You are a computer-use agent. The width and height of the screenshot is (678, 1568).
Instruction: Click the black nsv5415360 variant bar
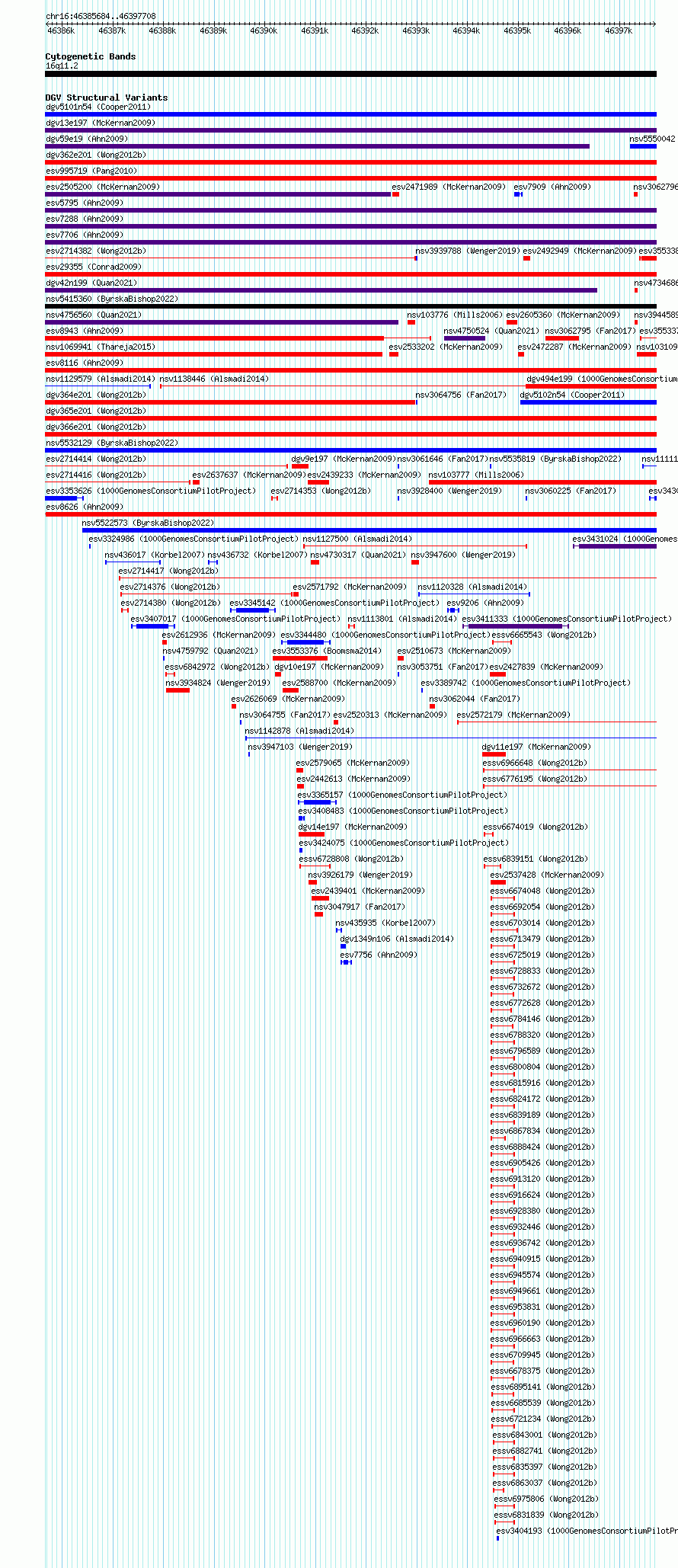coord(350,306)
